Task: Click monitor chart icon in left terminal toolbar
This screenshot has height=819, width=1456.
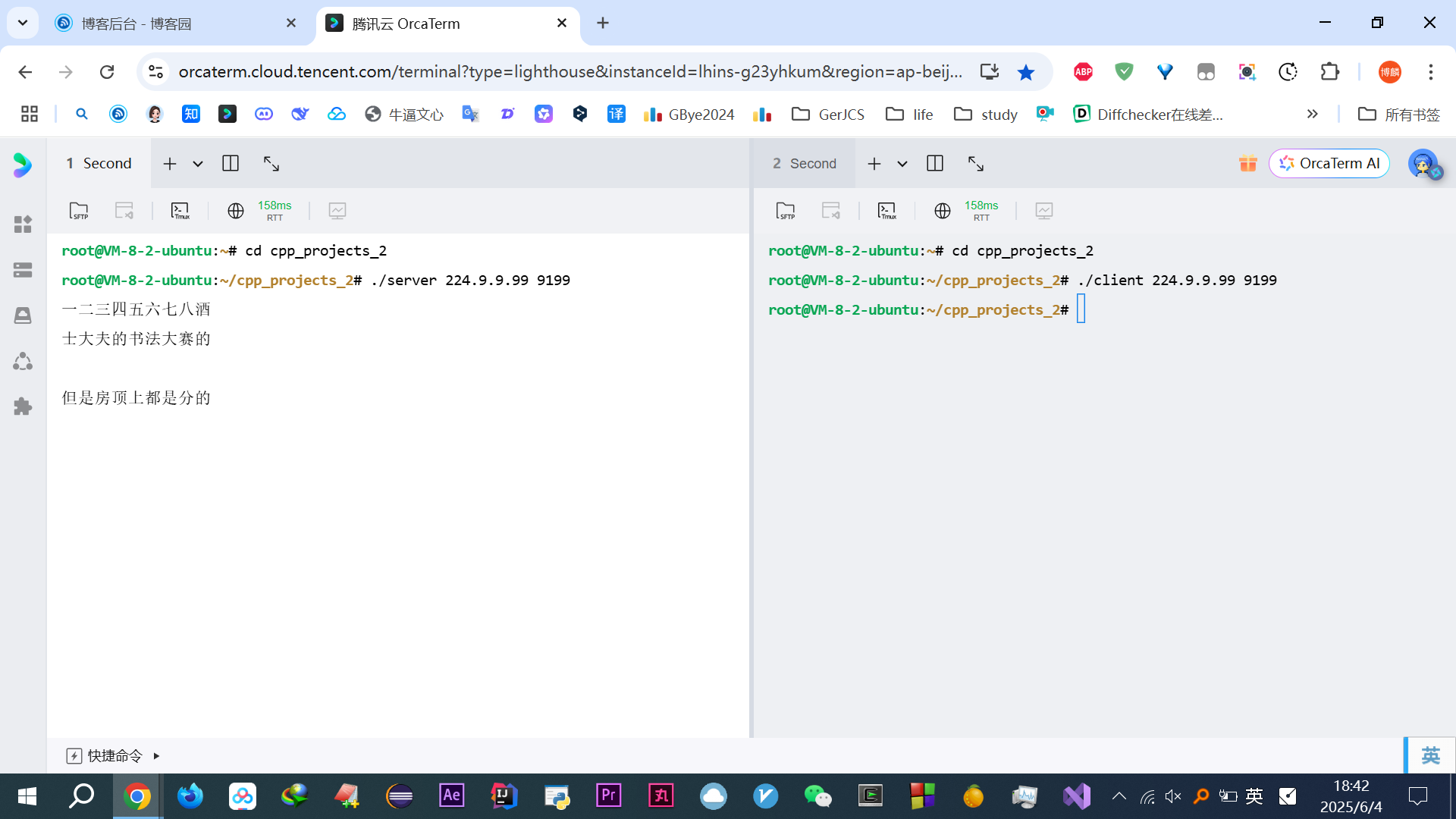Action: click(337, 211)
